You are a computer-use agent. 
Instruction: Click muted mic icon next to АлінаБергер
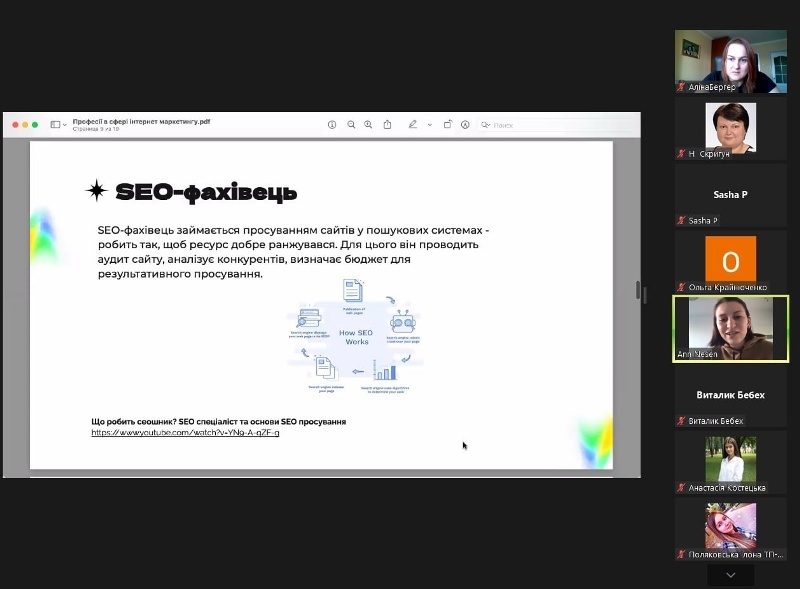(x=681, y=87)
